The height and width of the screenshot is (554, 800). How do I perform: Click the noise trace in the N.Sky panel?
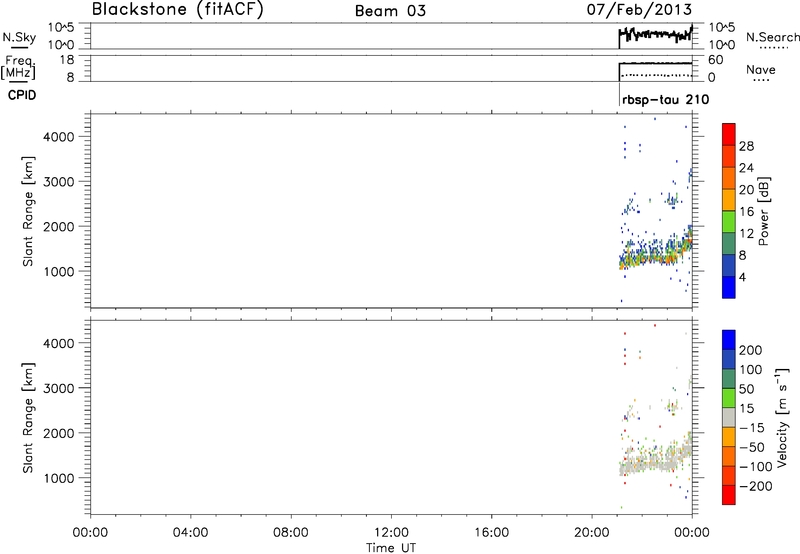point(656,35)
